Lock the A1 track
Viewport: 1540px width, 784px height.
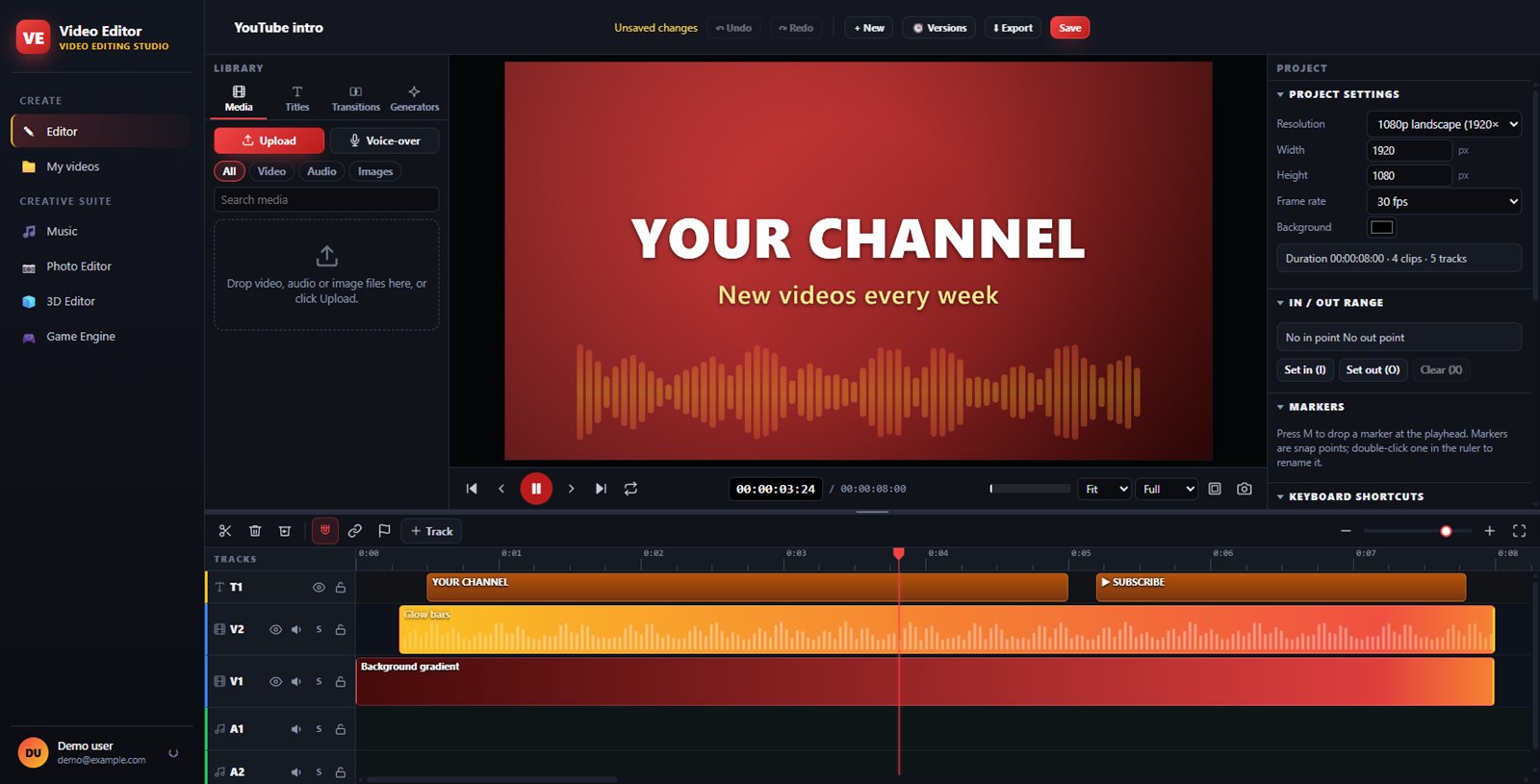(341, 729)
